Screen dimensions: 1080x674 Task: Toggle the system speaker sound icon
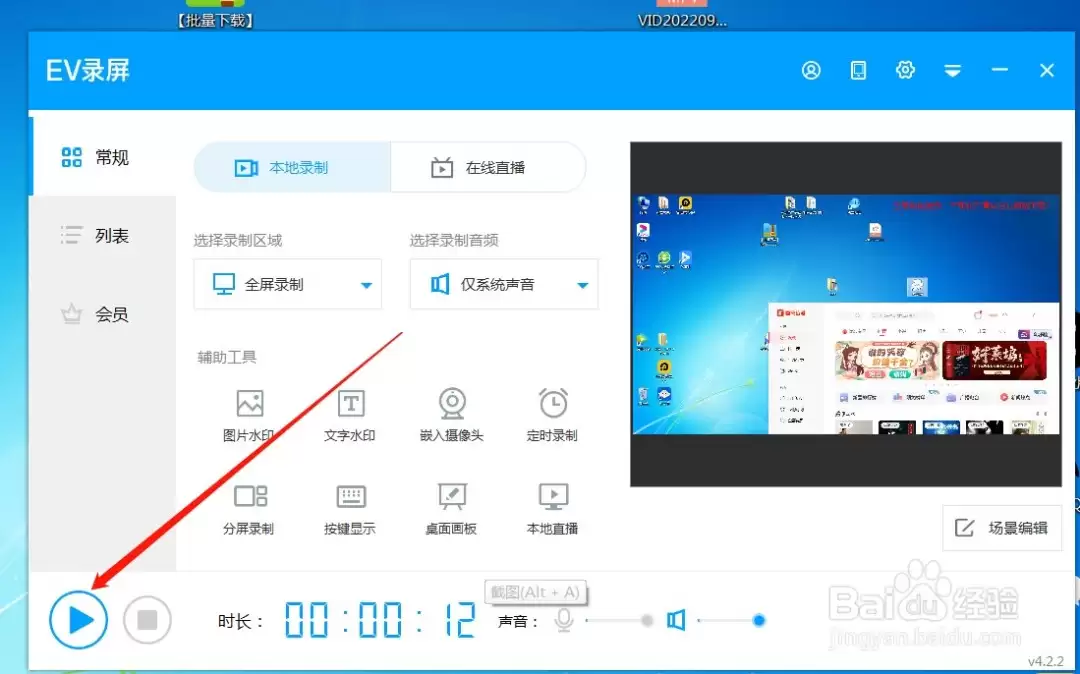(676, 620)
